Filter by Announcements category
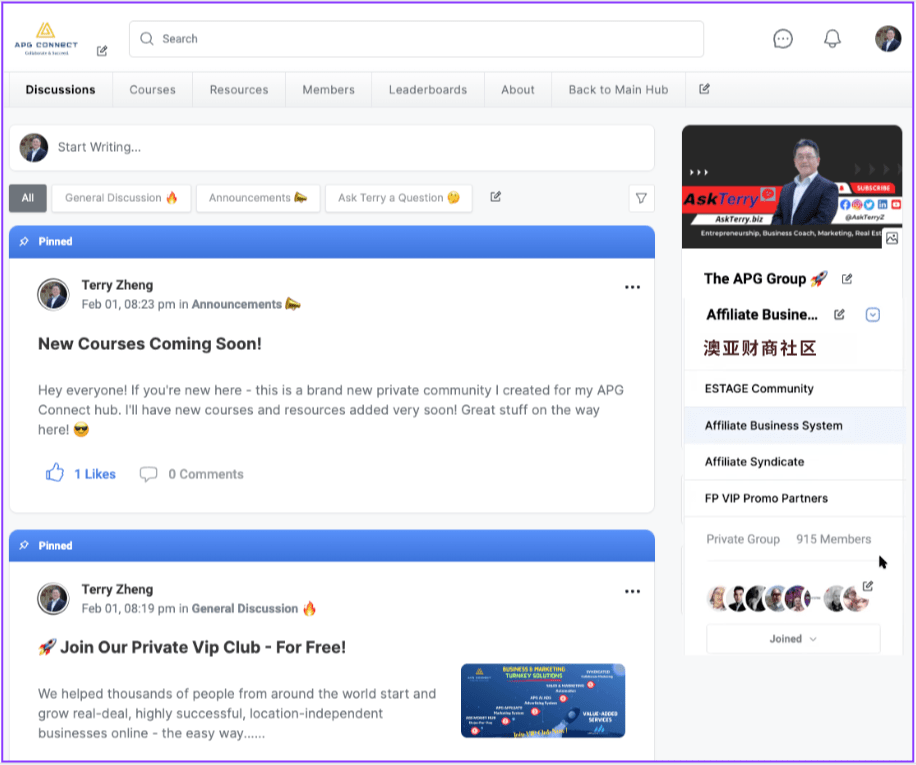Viewport: 916px width, 765px height. (x=258, y=198)
